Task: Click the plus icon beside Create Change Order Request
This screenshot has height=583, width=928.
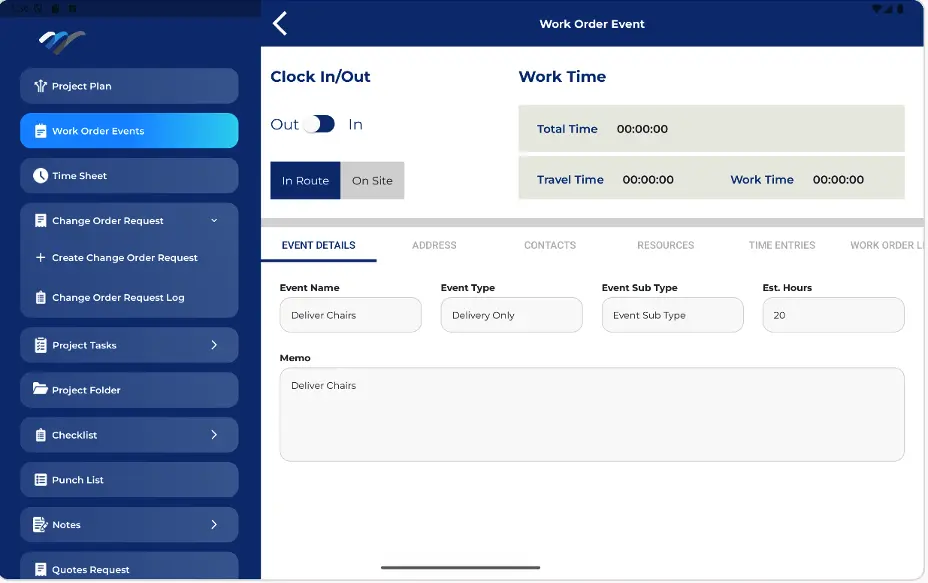Action: [x=40, y=257]
